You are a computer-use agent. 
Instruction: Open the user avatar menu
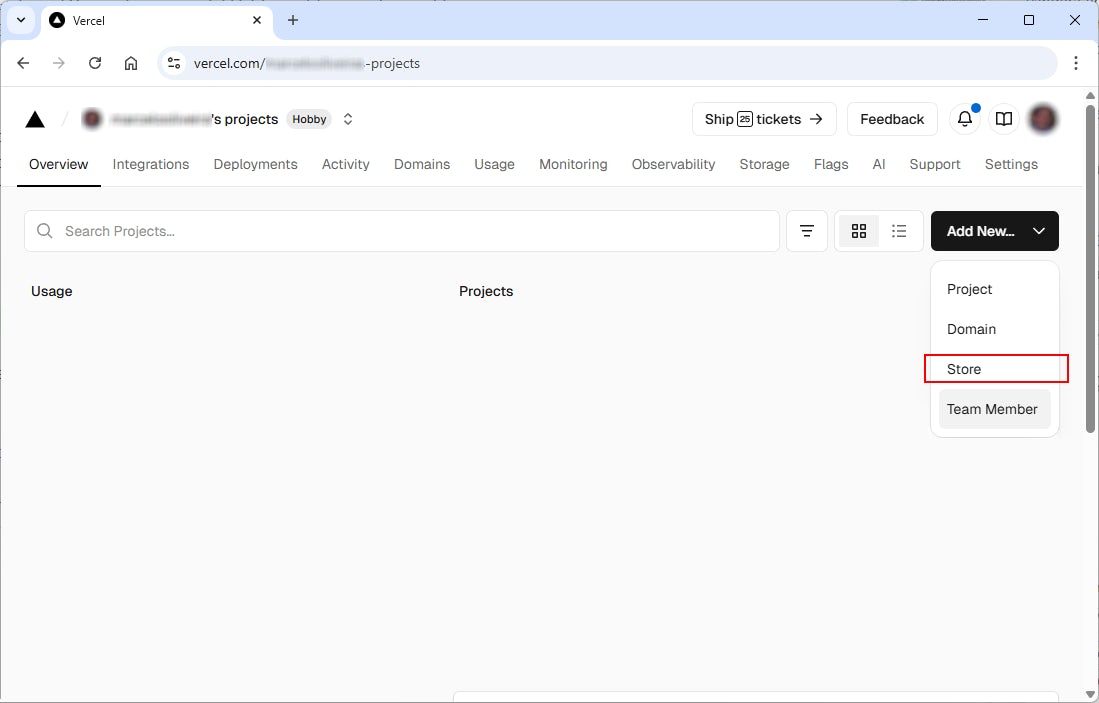pos(1043,119)
